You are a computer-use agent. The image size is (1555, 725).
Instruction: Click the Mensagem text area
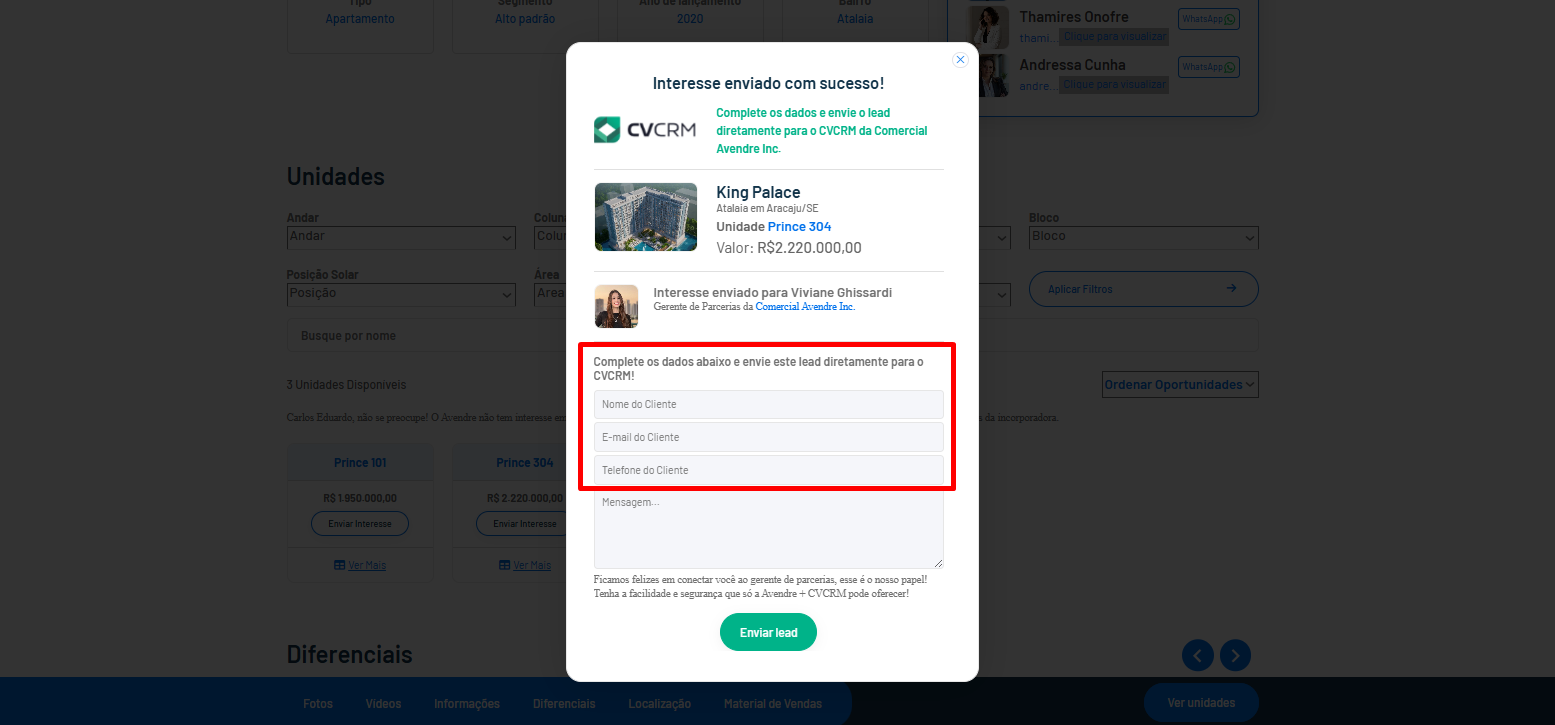tap(768, 529)
